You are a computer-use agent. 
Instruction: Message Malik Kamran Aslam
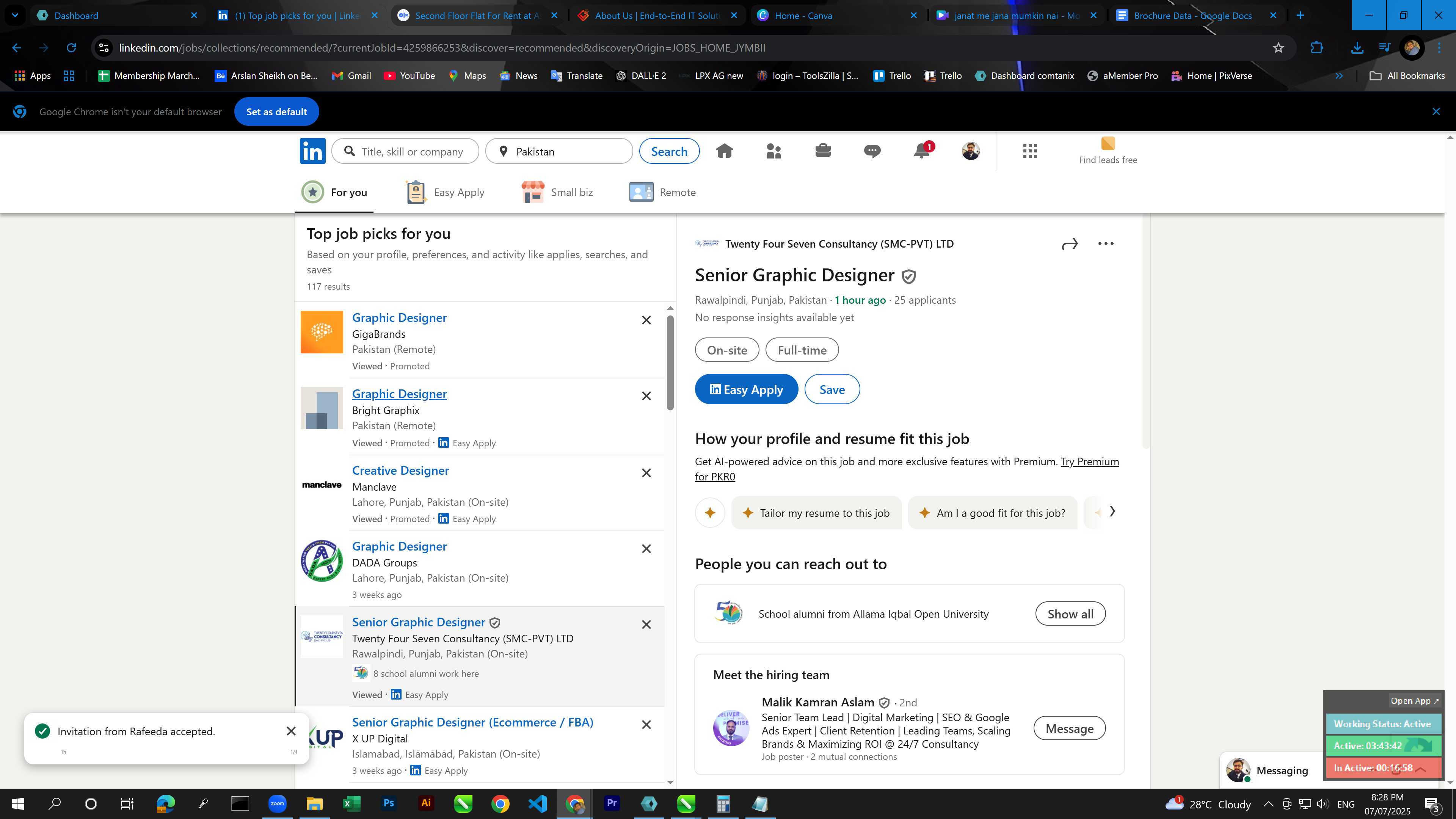[1069, 729]
